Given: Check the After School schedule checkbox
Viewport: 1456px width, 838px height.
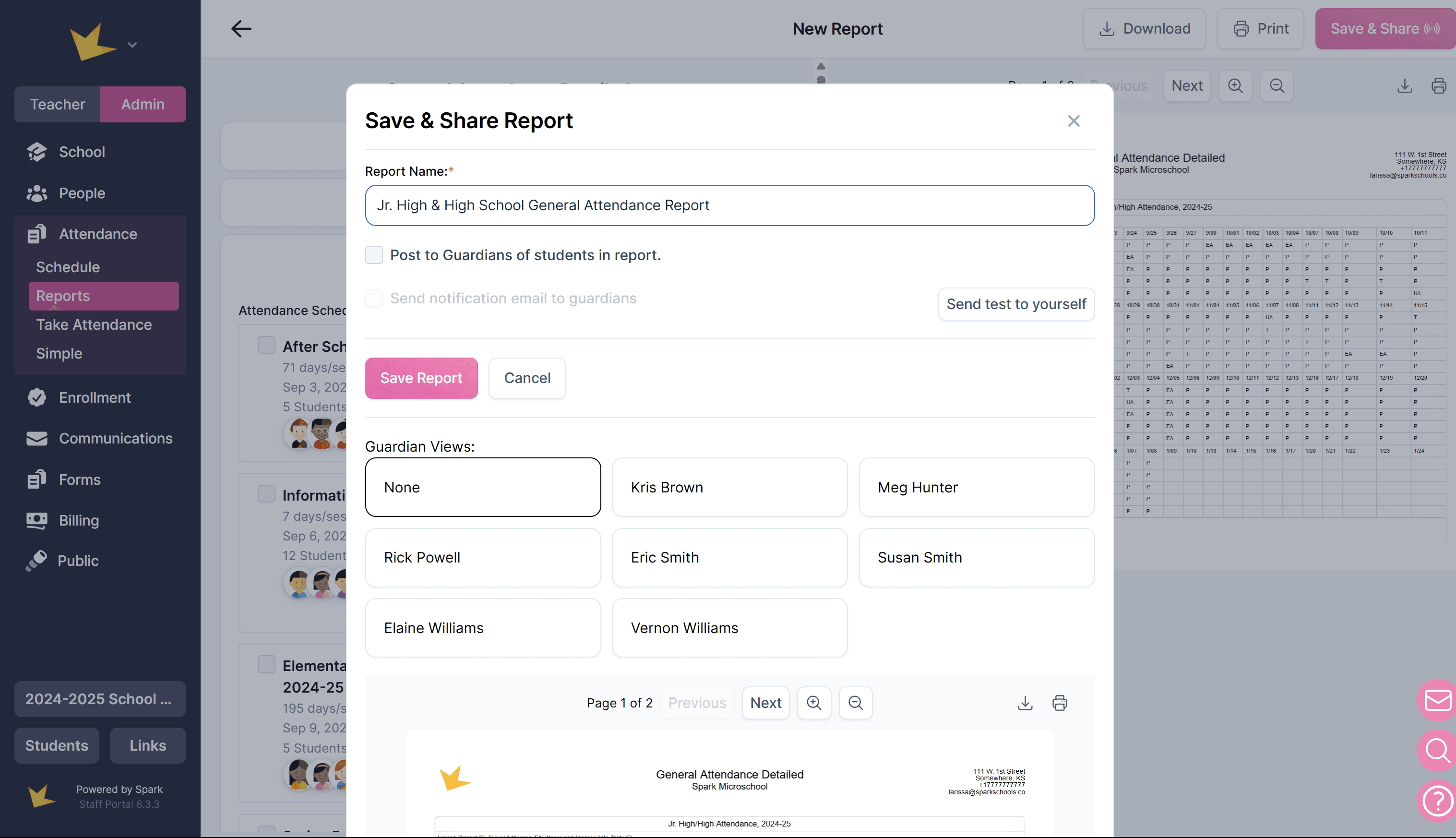Looking at the screenshot, I should (266, 346).
